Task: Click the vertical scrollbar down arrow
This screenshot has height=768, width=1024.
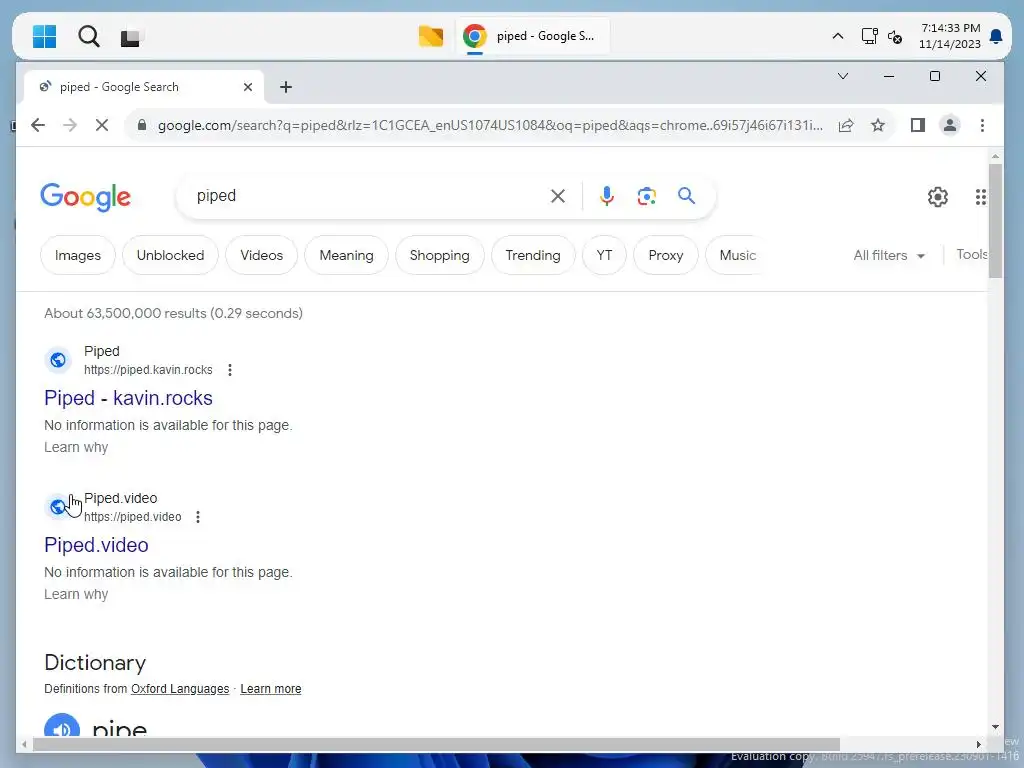Action: (x=995, y=727)
